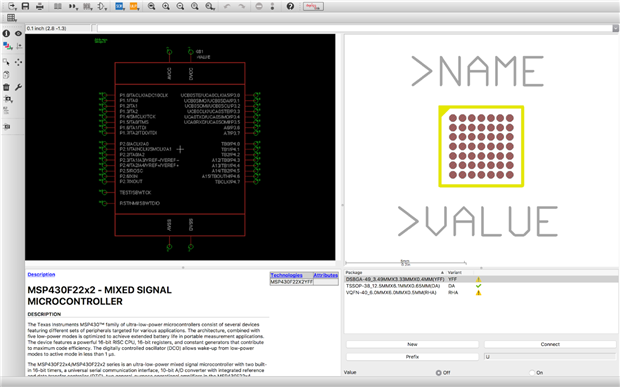620x387 pixels.
Task: Click the Go traffic-light icon
Action: pyautogui.click(x=272, y=6)
